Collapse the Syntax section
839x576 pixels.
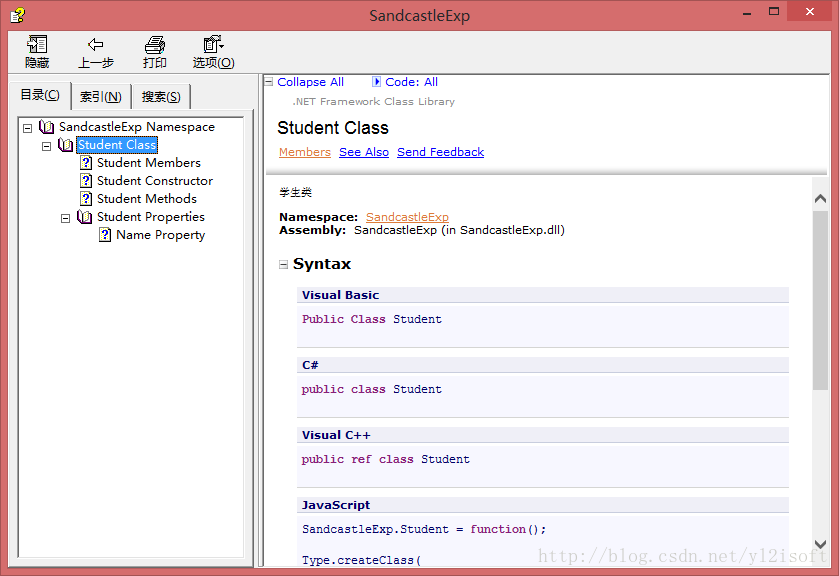click(284, 264)
